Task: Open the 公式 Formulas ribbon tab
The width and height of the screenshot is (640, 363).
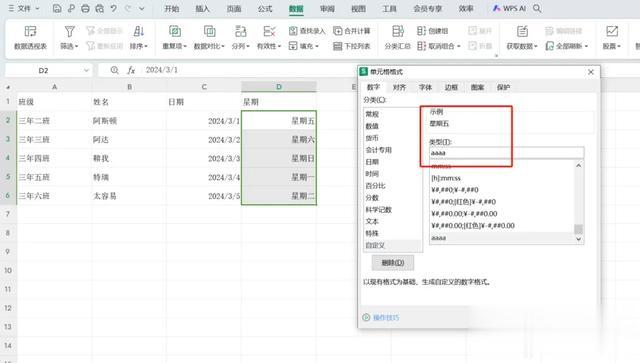Action: (x=265, y=9)
